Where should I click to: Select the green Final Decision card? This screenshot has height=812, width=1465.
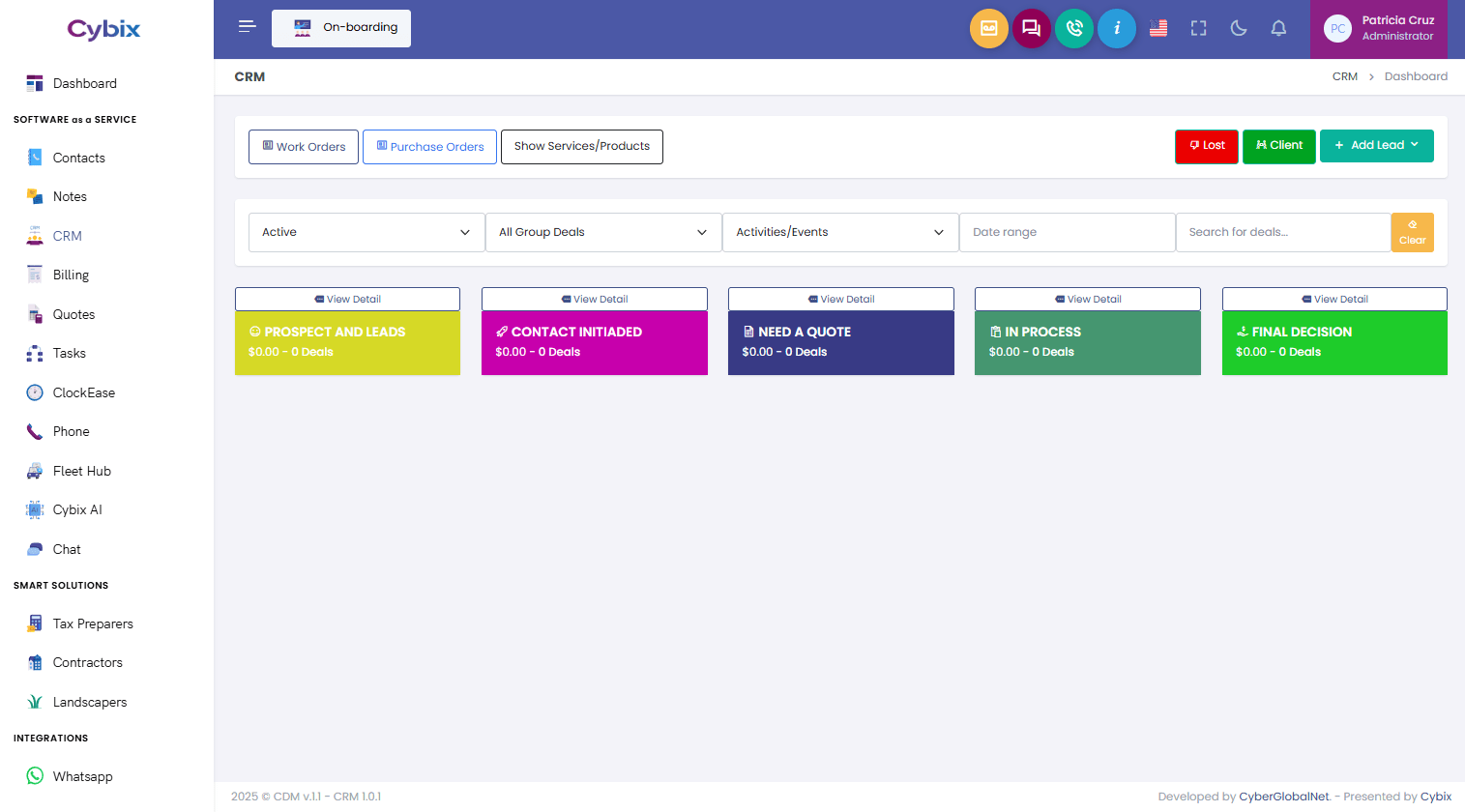[x=1334, y=343]
